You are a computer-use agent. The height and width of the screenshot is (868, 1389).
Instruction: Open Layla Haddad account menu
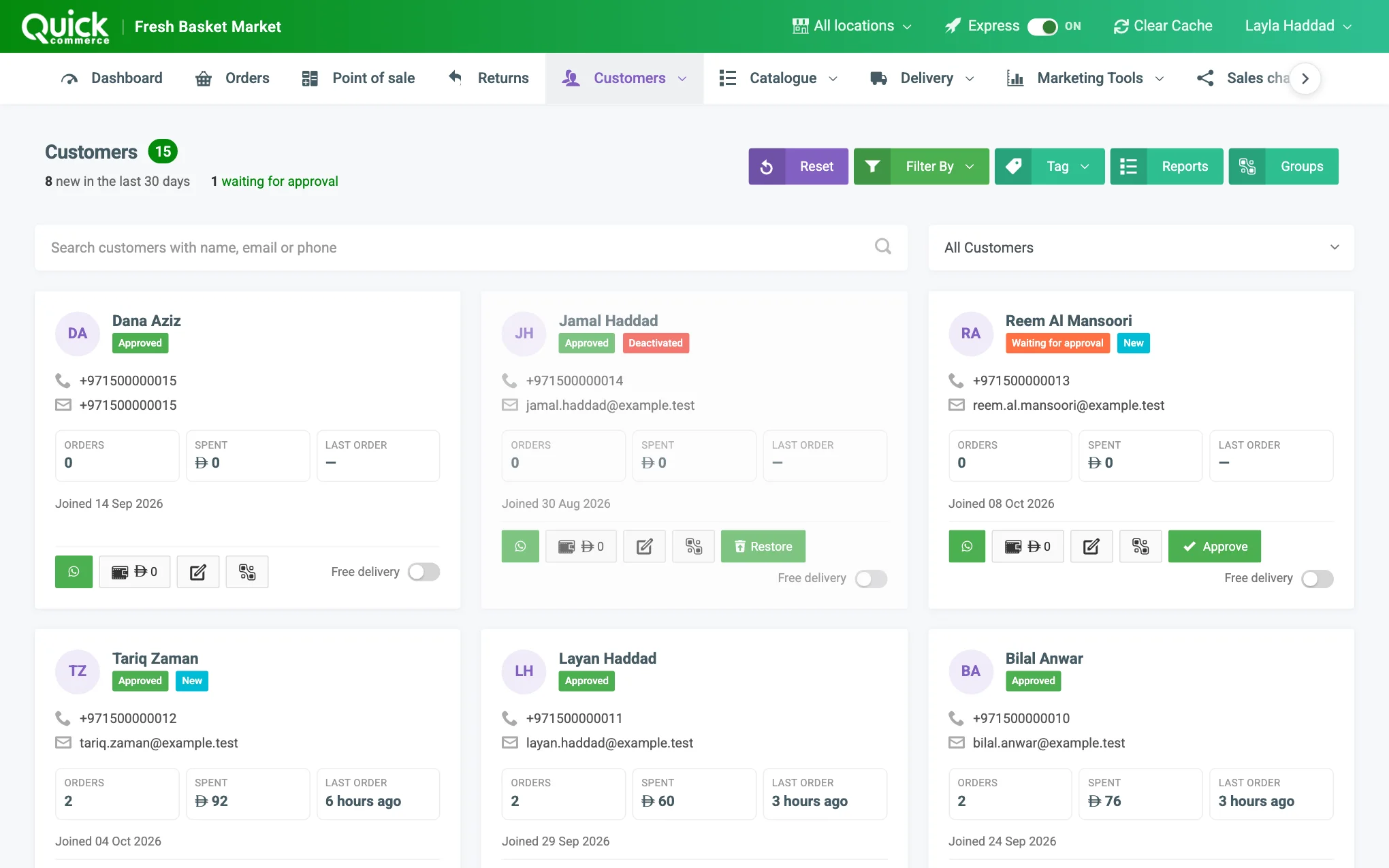(x=1298, y=26)
